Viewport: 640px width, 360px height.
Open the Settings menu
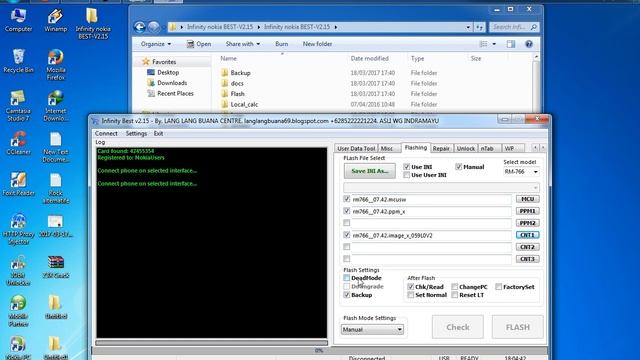tap(136, 133)
